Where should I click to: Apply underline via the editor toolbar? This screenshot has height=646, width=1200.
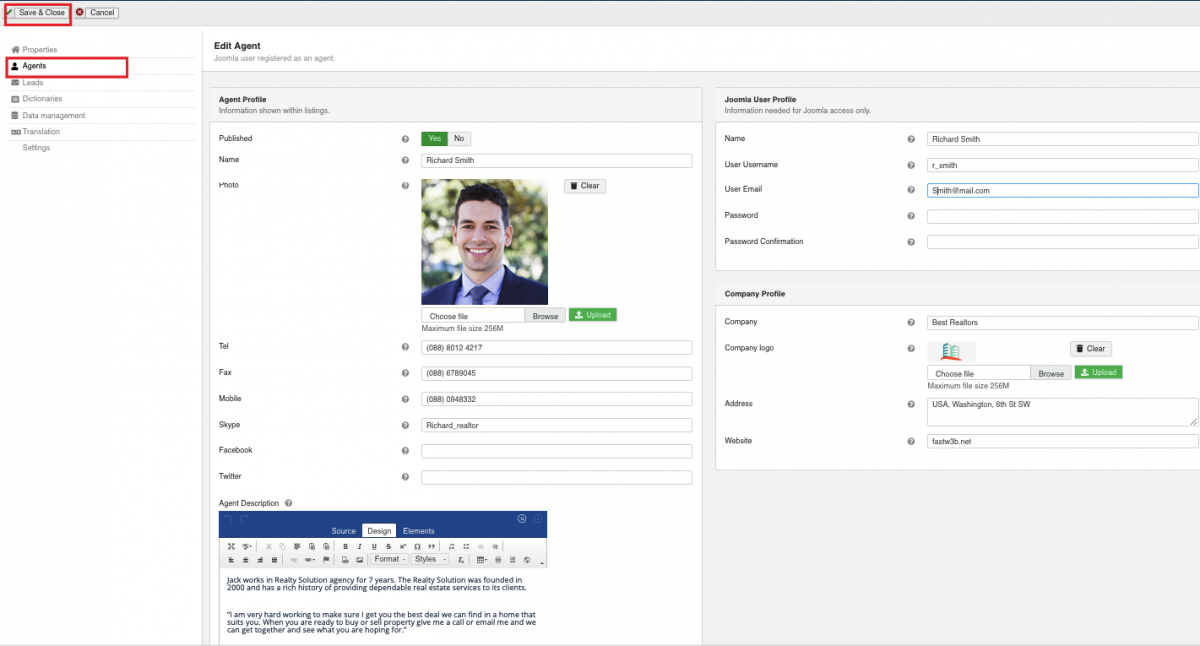point(374,546)
